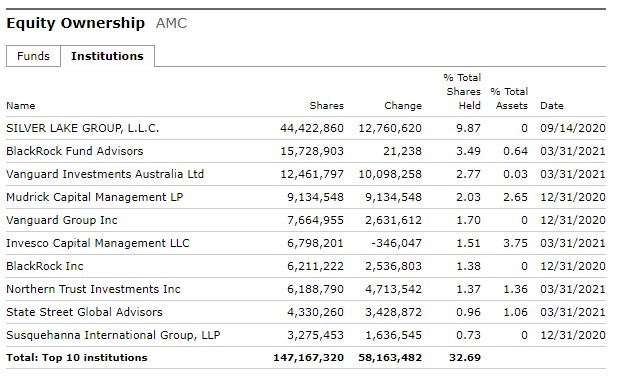Click the AMC ticker symbol
The width and height of the screenshot is (635, 378).
(x=171, y=23)
